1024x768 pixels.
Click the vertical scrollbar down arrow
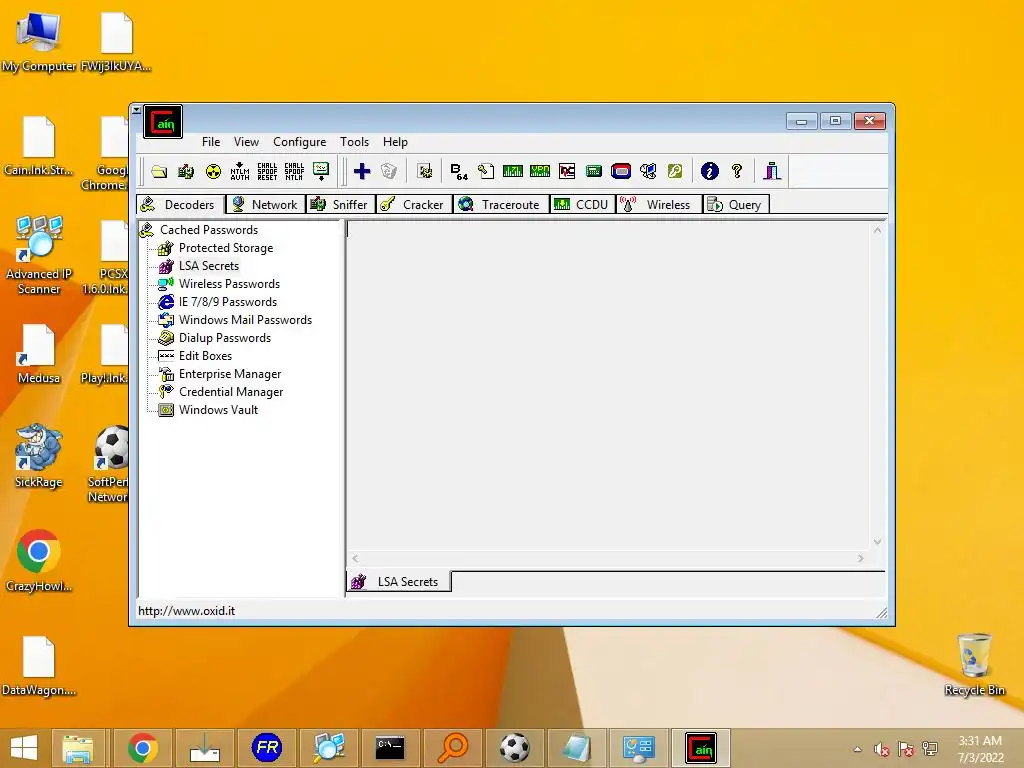point(877,541)
